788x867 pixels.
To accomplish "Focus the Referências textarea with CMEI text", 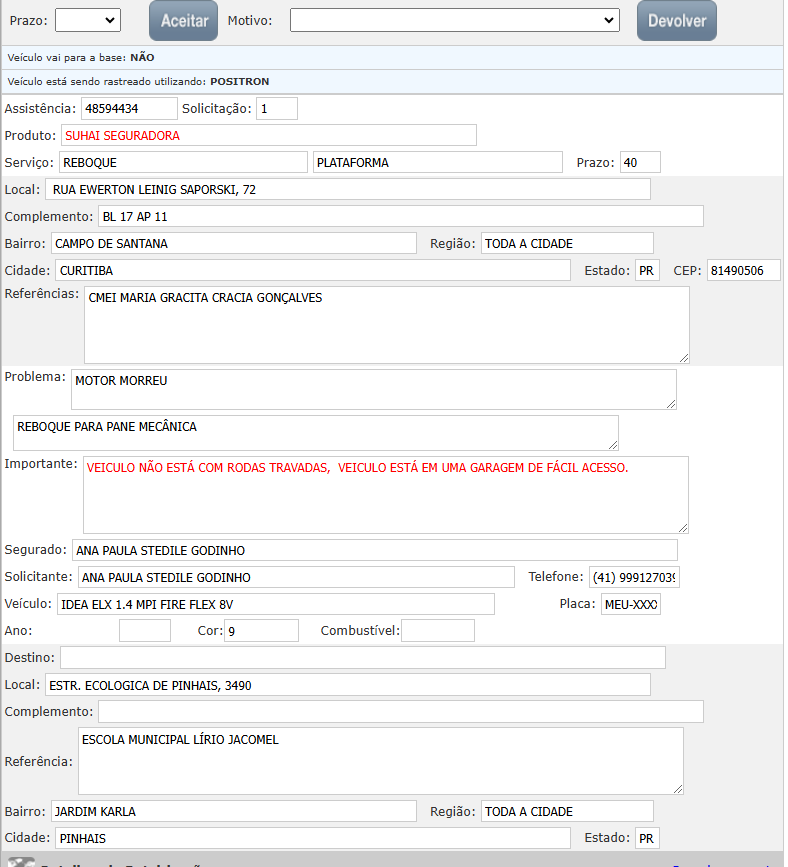I will point(386,324).
